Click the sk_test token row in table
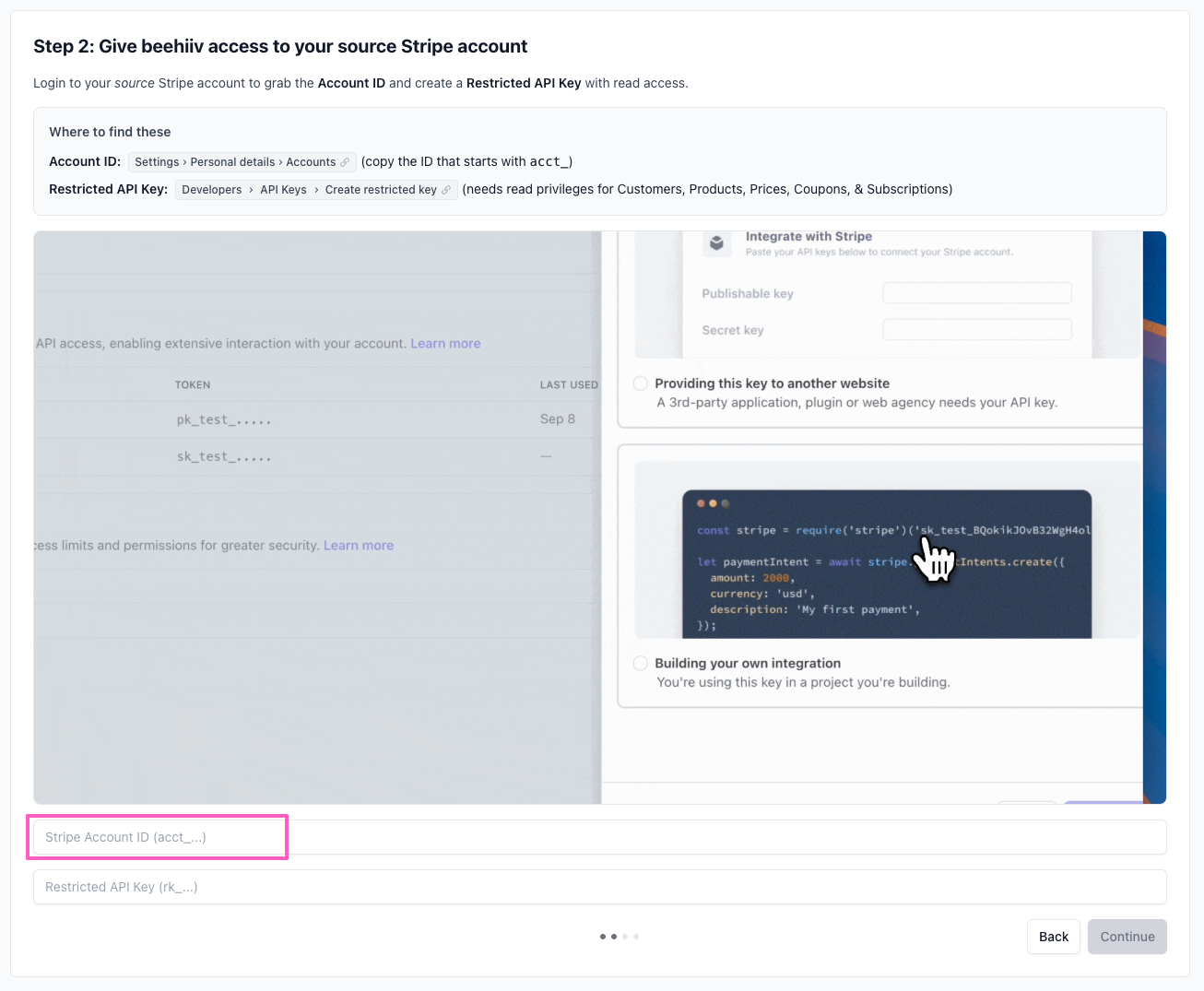This screenshot has height=991, width=1204. [224, 457]
